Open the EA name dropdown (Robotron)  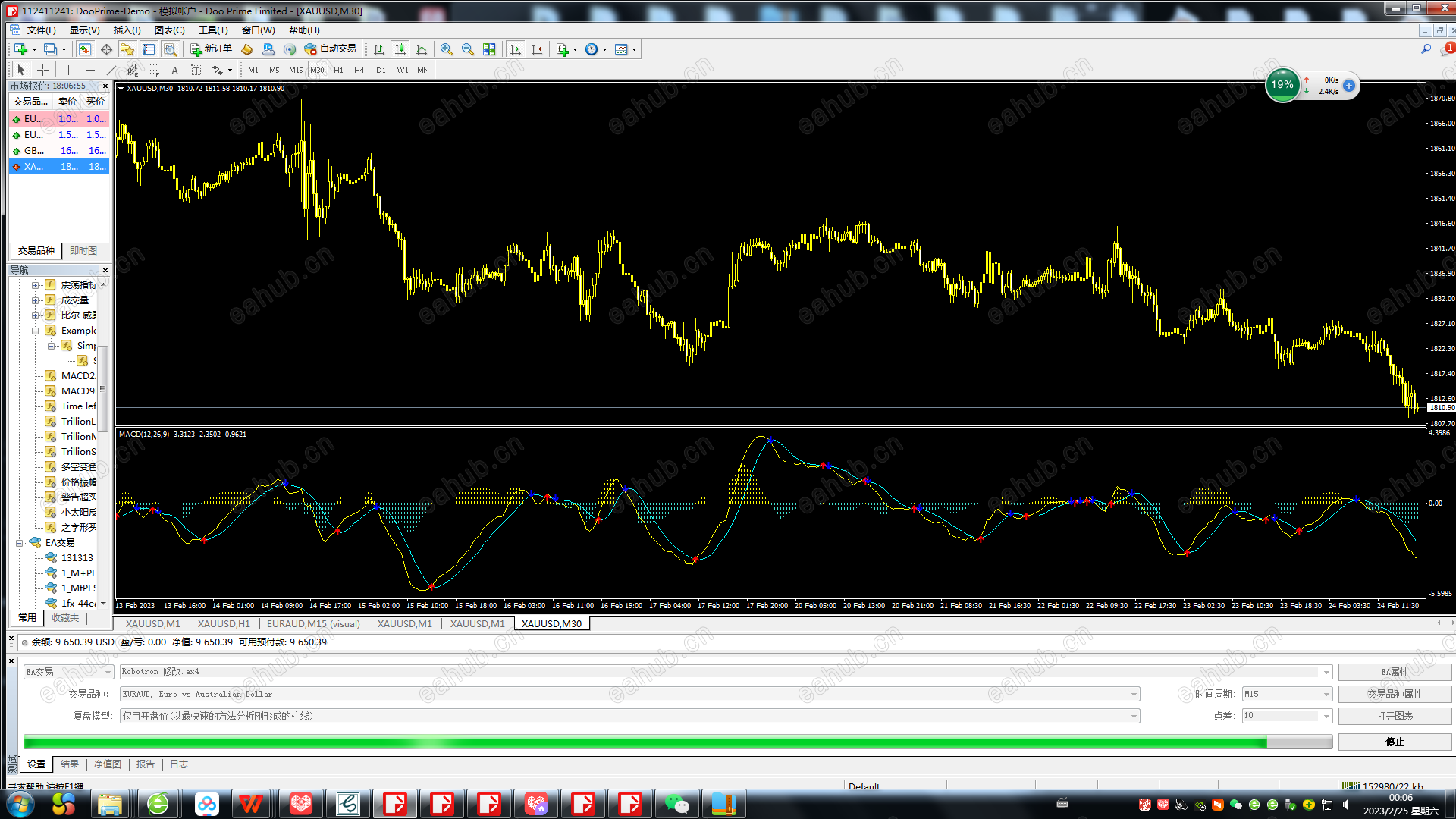coord(1326,672)
